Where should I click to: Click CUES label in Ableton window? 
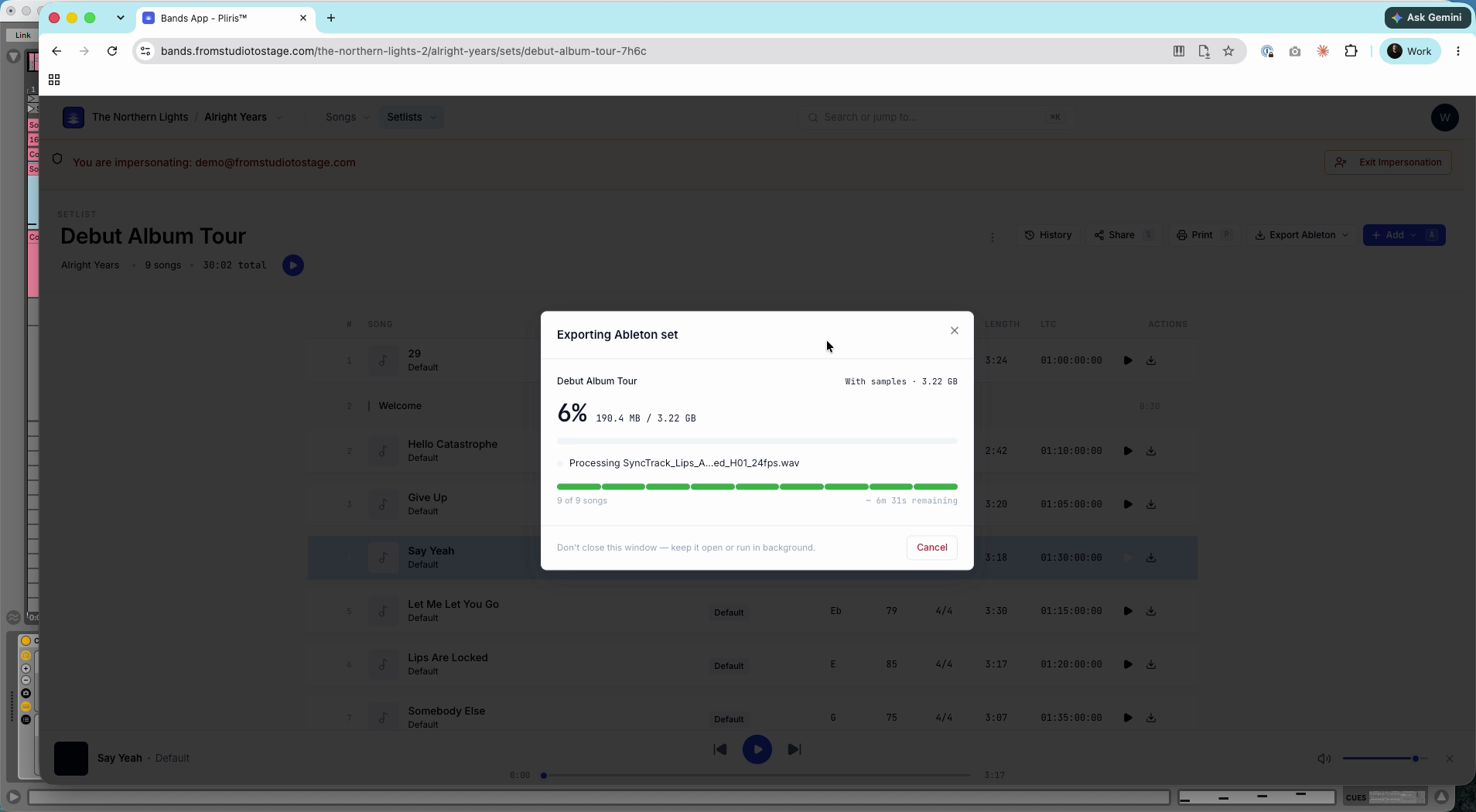pyautogui.click(x=1356, y=797)
